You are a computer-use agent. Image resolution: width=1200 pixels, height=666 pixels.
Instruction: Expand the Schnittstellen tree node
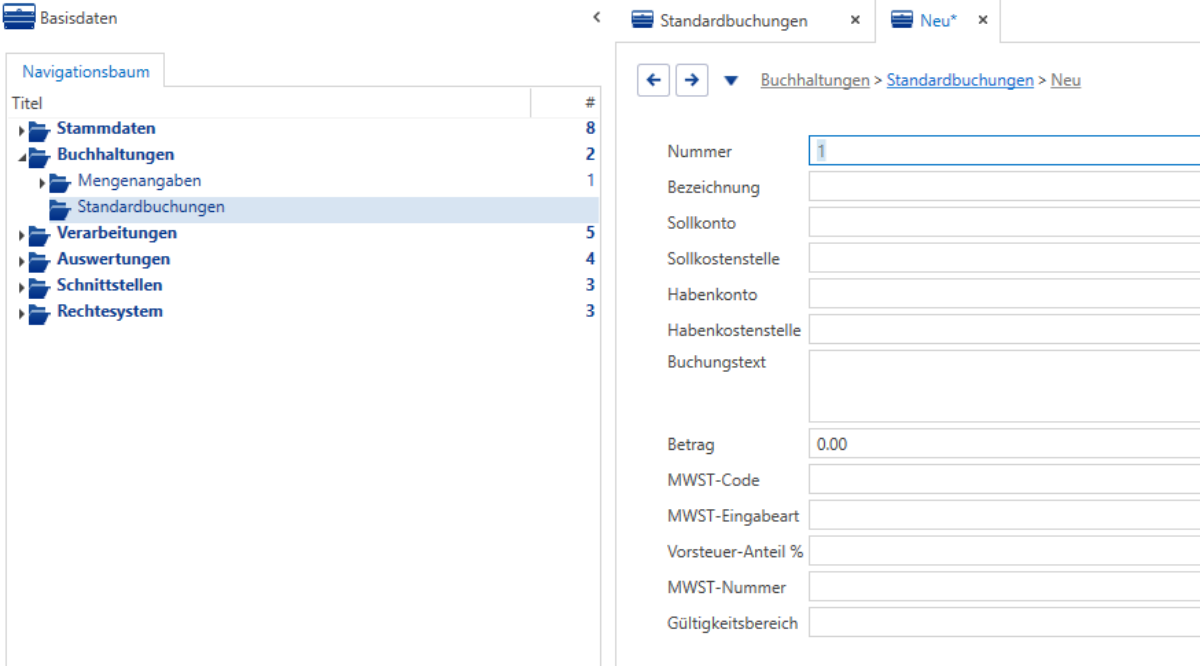tap(21, 286)
